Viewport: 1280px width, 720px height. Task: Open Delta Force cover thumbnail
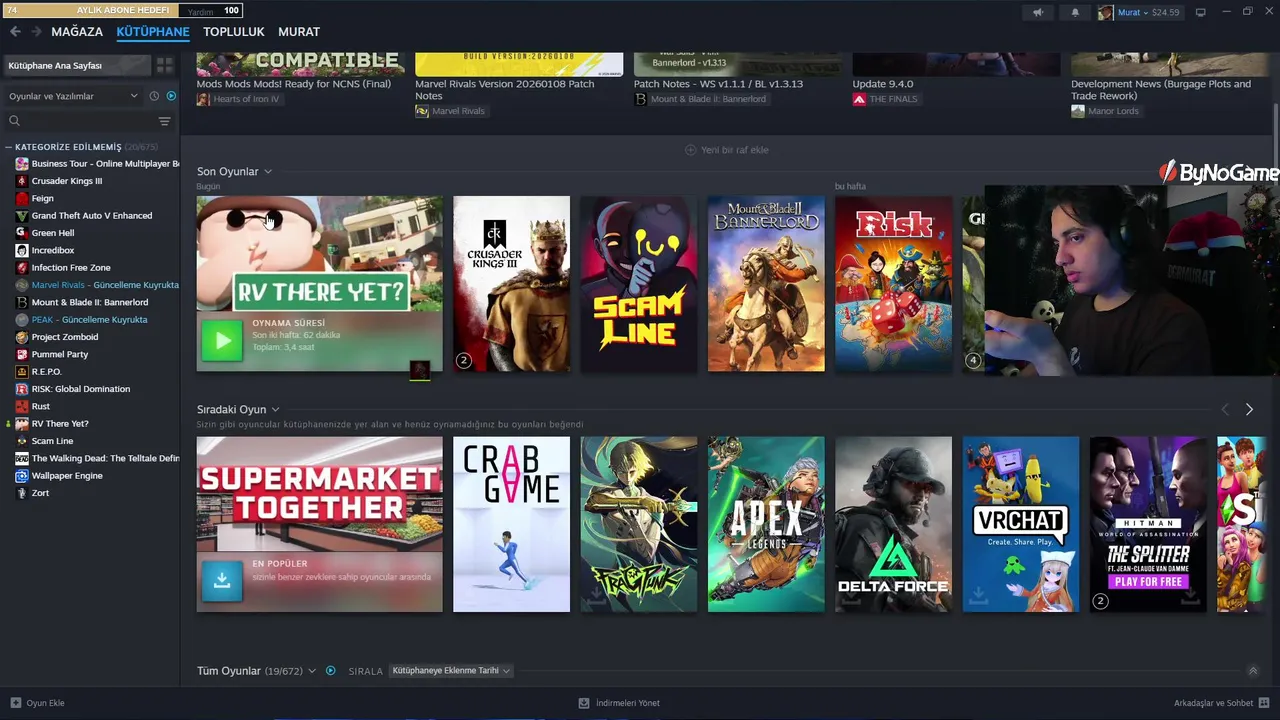click(893, 524)
